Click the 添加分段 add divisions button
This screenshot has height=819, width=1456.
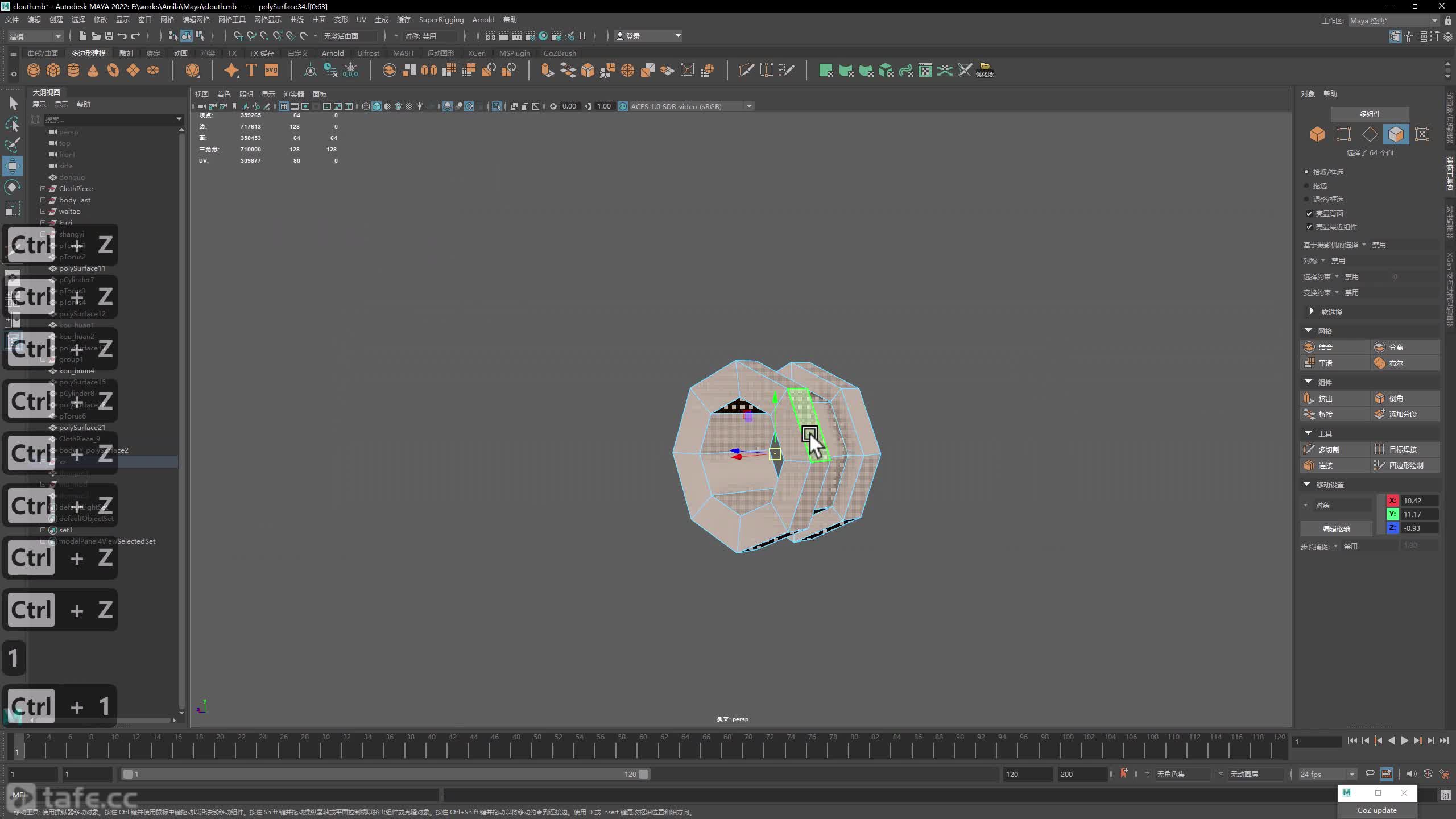click(x=1405, y=415)
